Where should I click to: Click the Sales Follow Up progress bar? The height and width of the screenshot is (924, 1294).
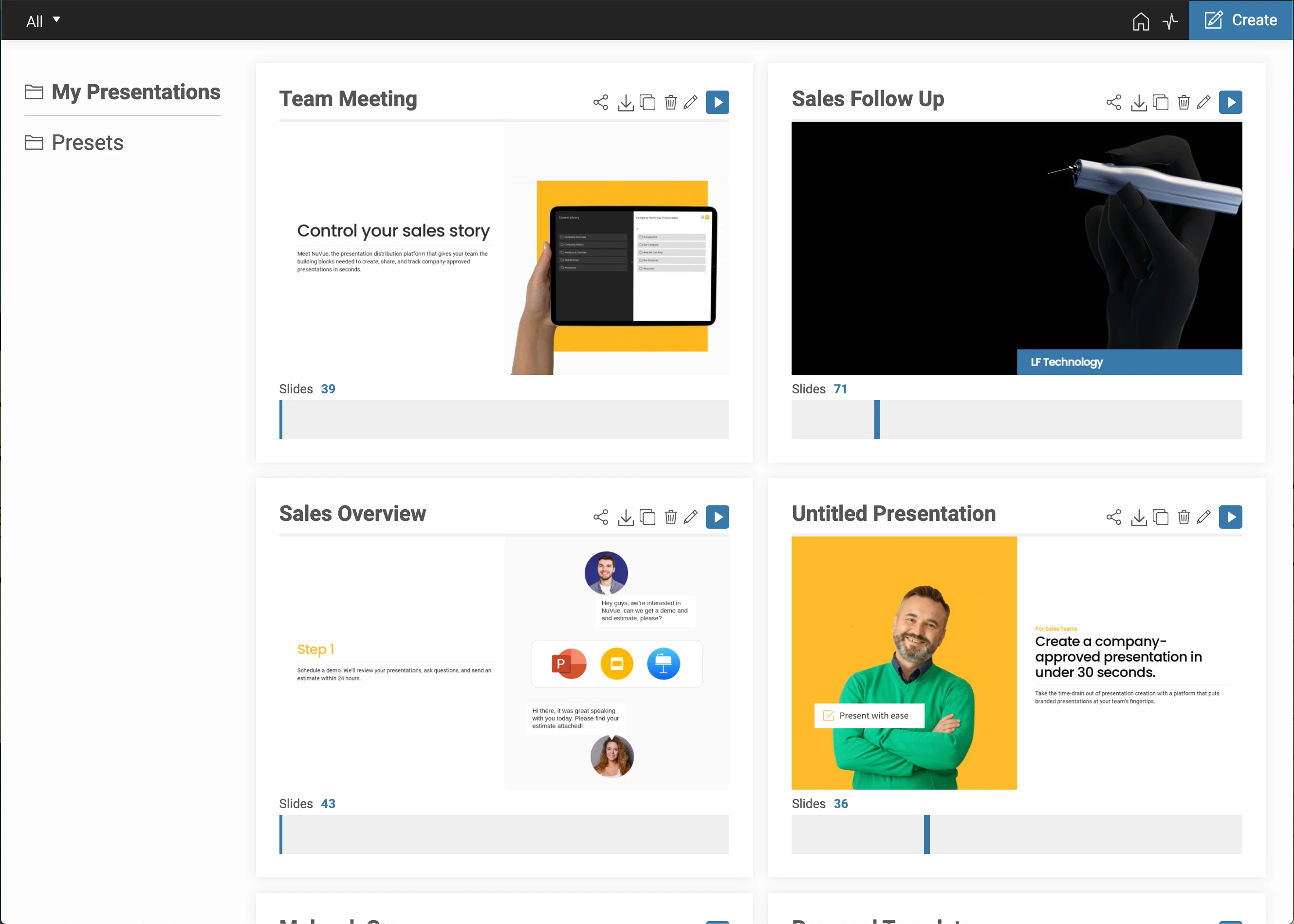(x=1017, y=419)
